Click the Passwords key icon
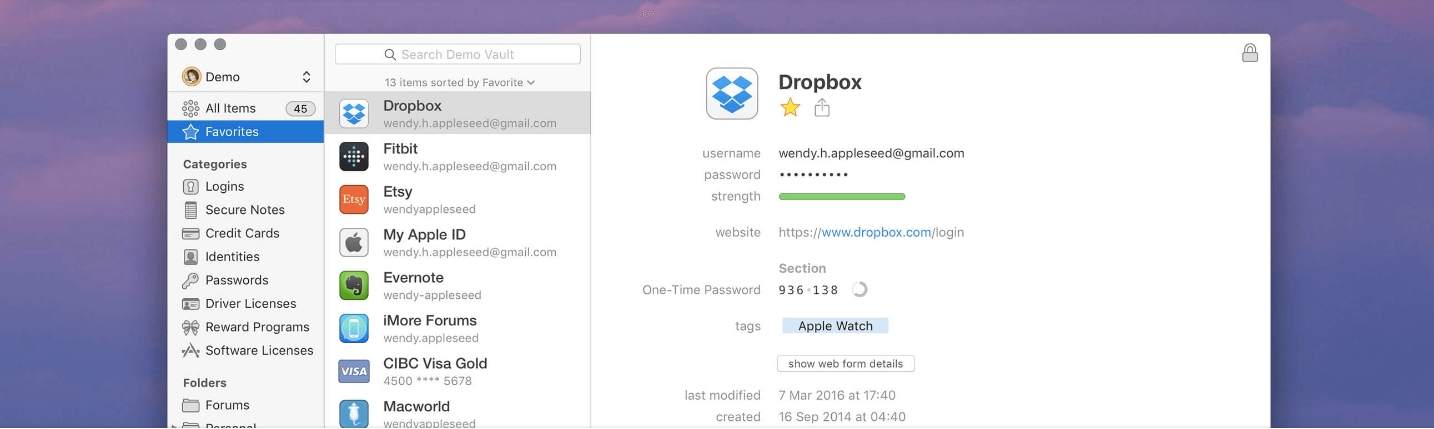1434x429 pixels. tap(191, 280)
